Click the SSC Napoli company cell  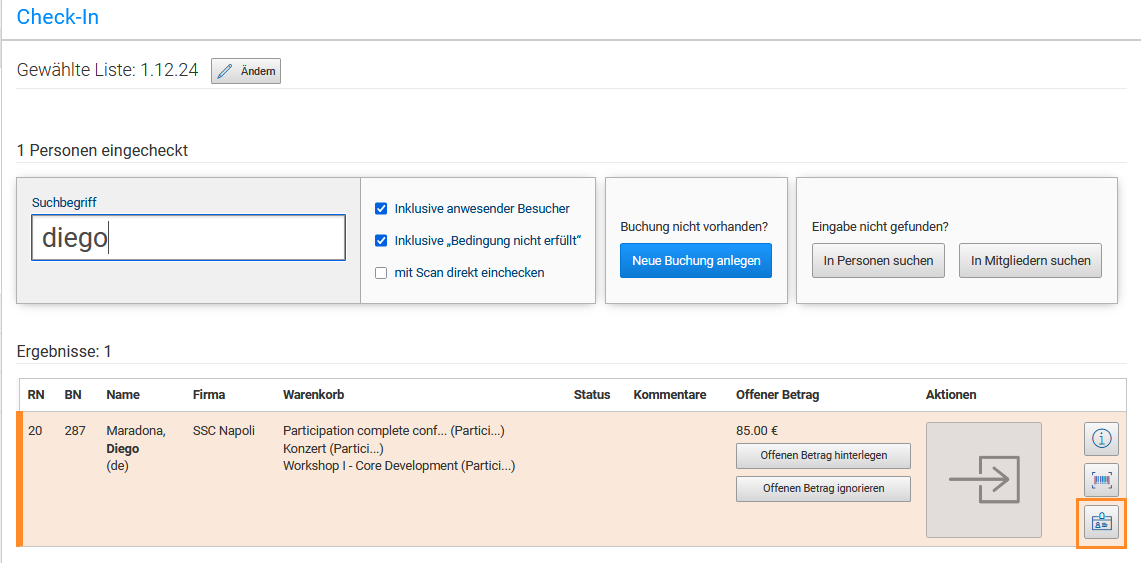[x=224, y=431]
